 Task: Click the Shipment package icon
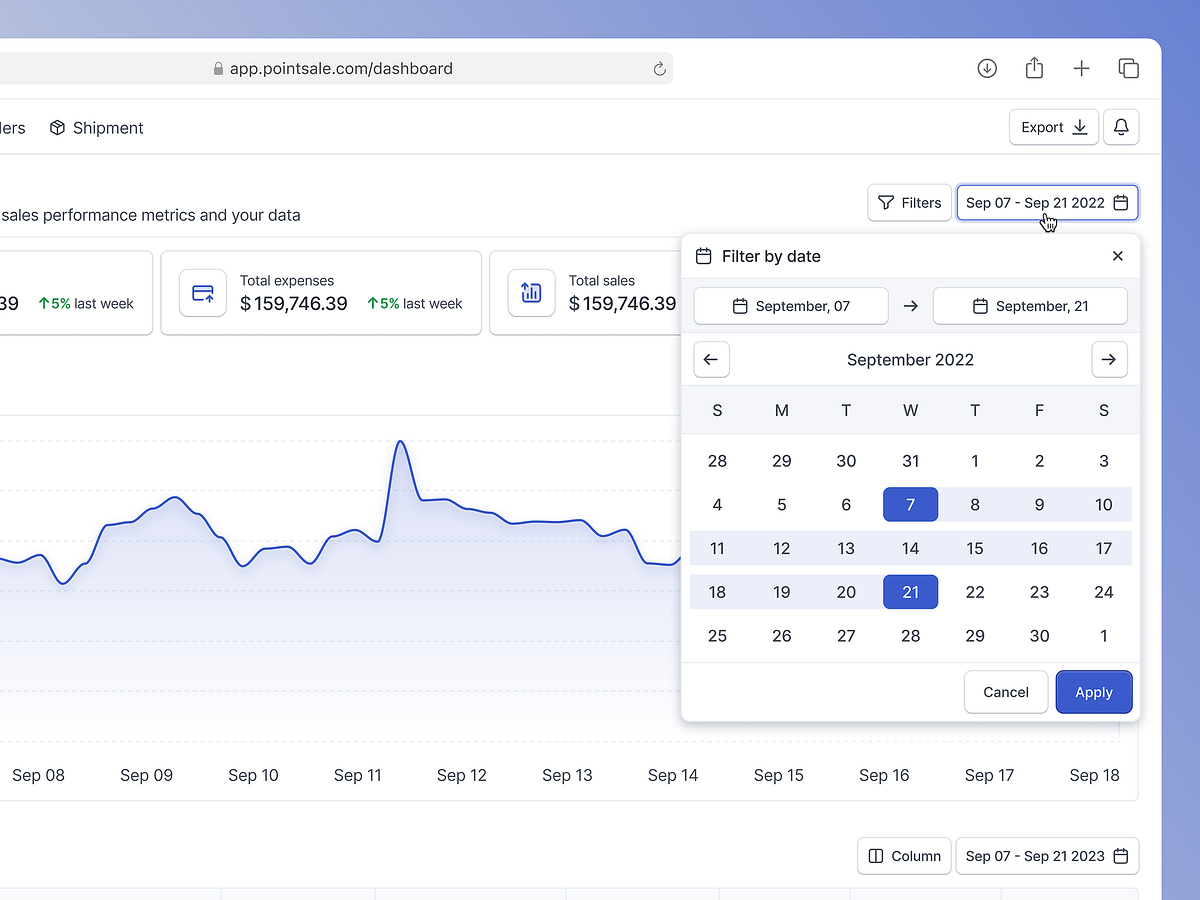pyautogui.click(x=57, y=128)
